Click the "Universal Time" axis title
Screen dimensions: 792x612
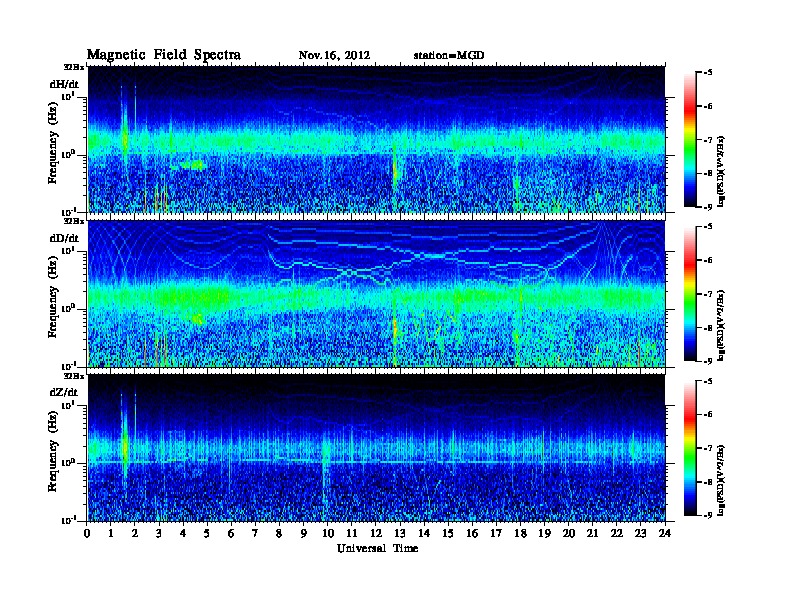click(377, 548)
